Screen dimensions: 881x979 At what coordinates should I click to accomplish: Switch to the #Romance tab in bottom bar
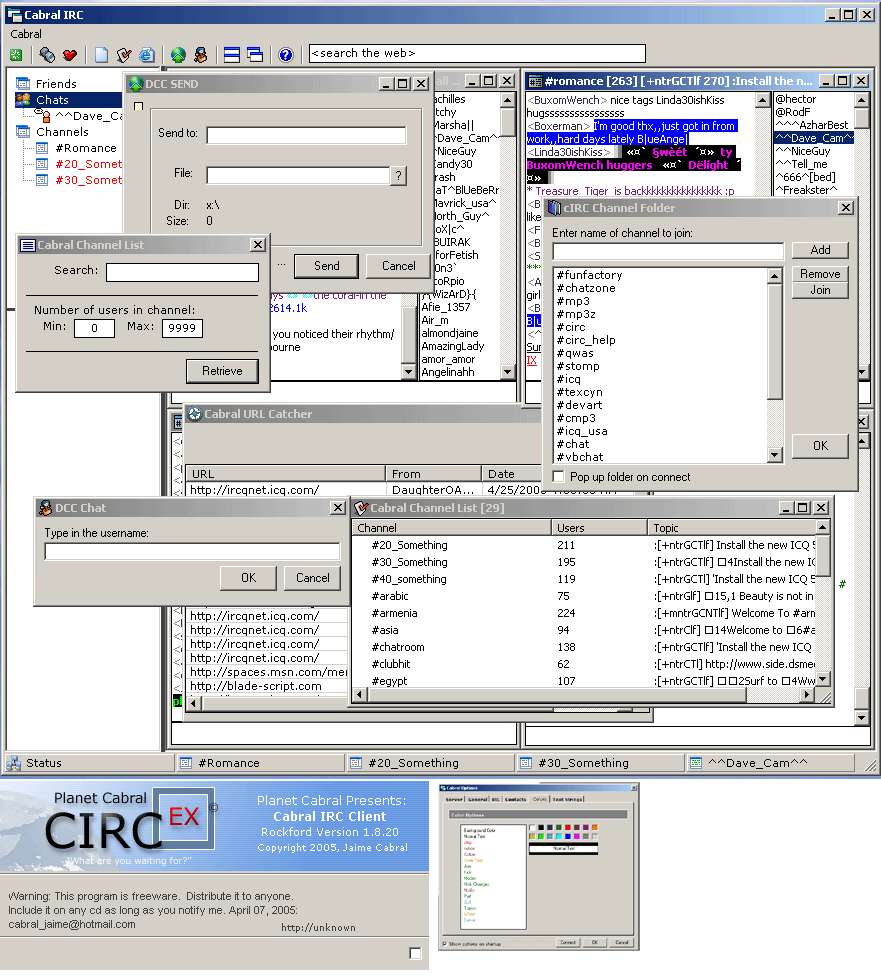point(229,763)
